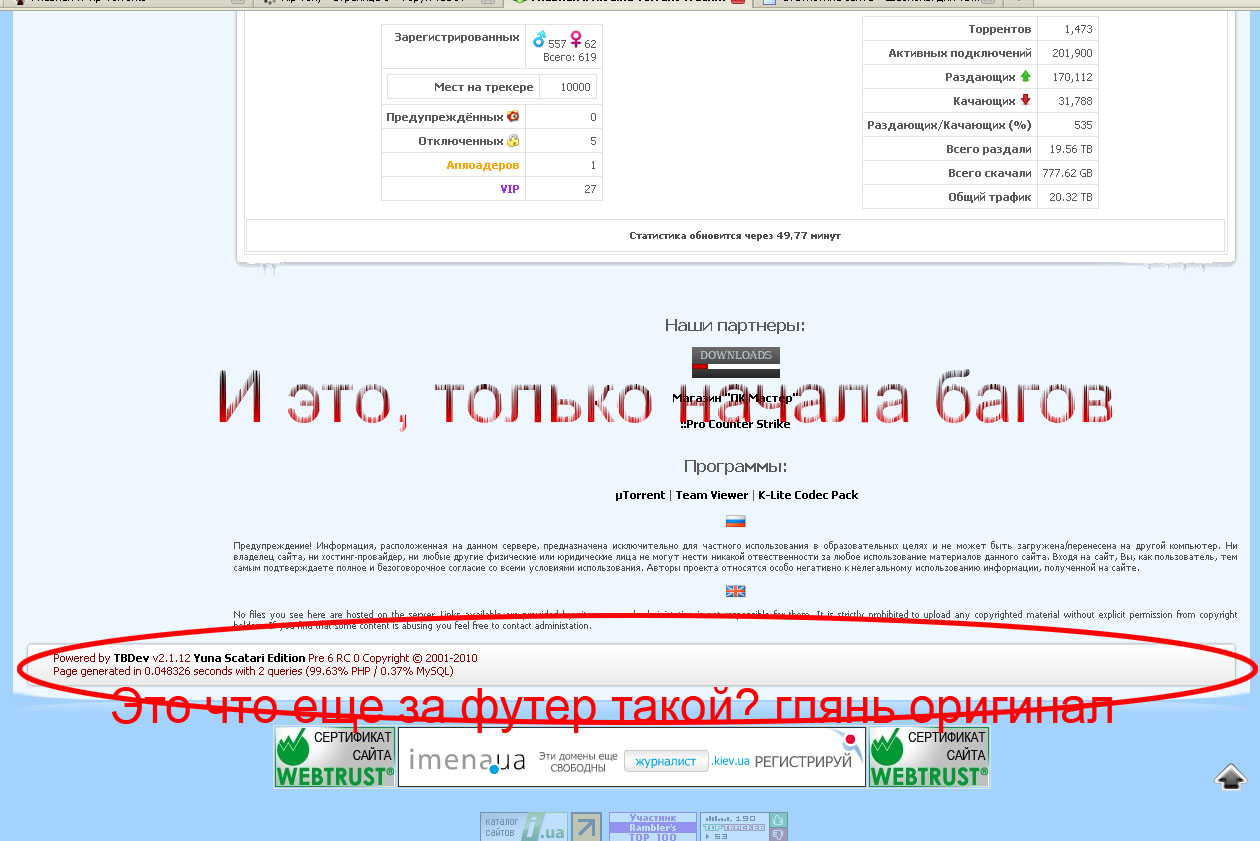The height and width of the screenshot is (841, 1260).
Task: Click the lock icon beside Отключенных
Action: tap(513, 141)
